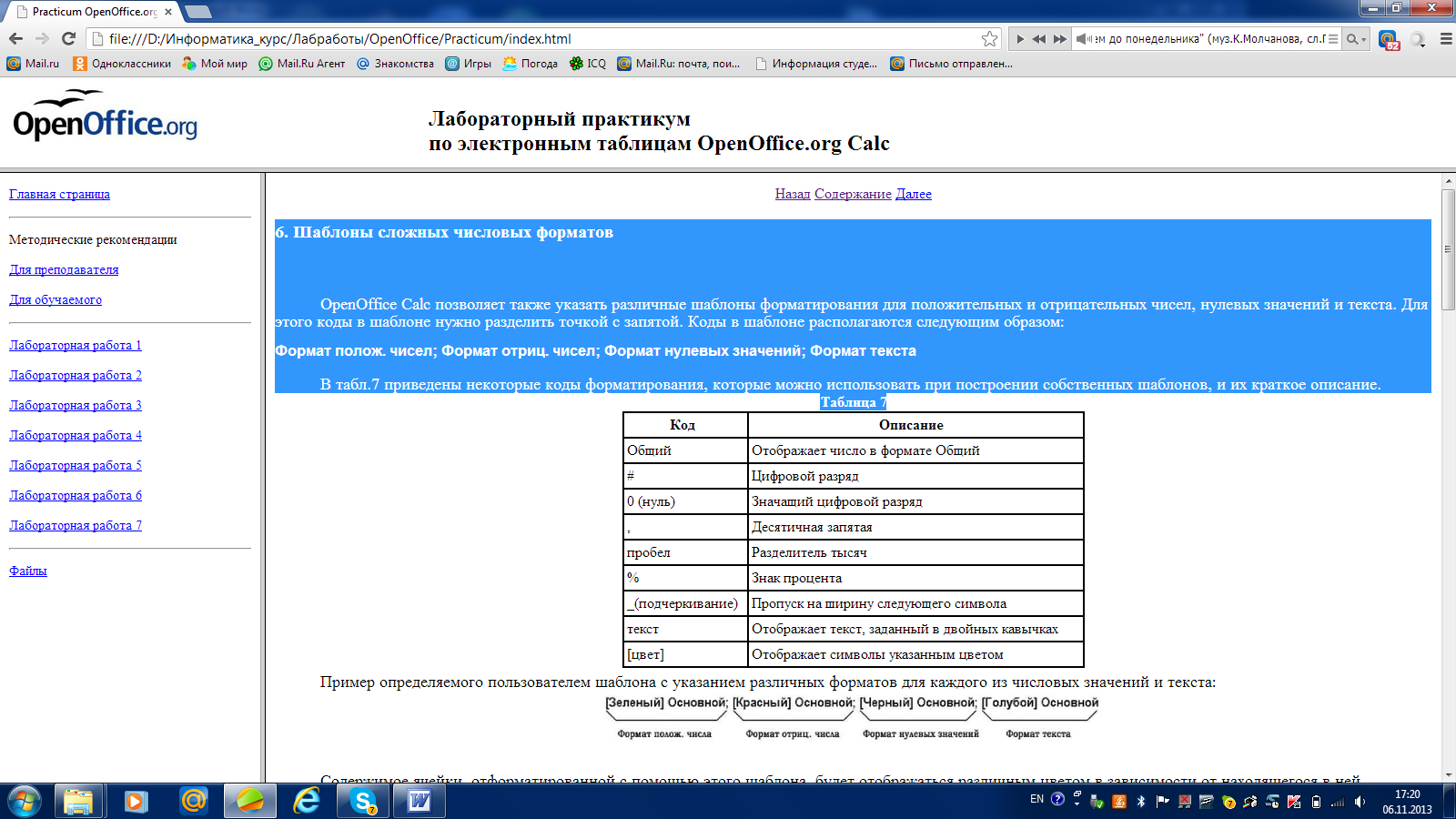Image resolution: width=1456 pixels, height=819 pixels.
Task: Open the Игры bookmark
Action: [x=468, y=64]
